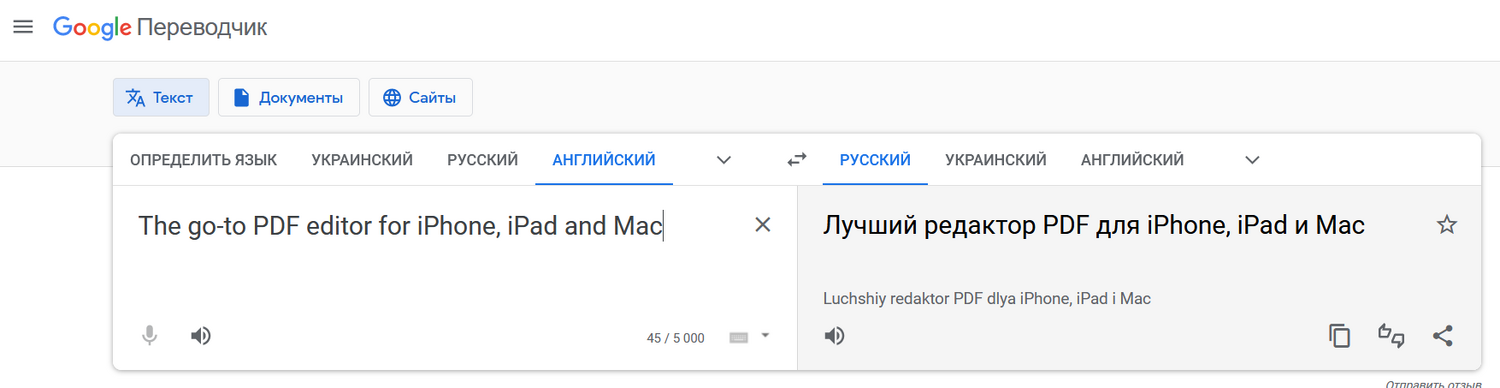The image size is (1500, 388).
Task: Clear the source text with X
Action: click(x=762, y=225)
